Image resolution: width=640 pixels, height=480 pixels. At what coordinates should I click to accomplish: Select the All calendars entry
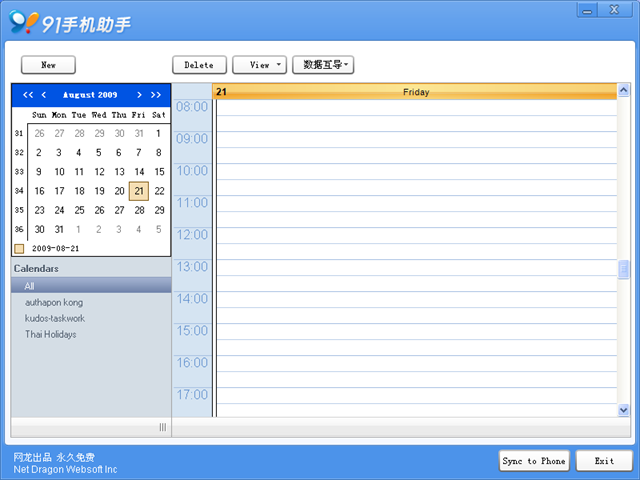[91, 286]
